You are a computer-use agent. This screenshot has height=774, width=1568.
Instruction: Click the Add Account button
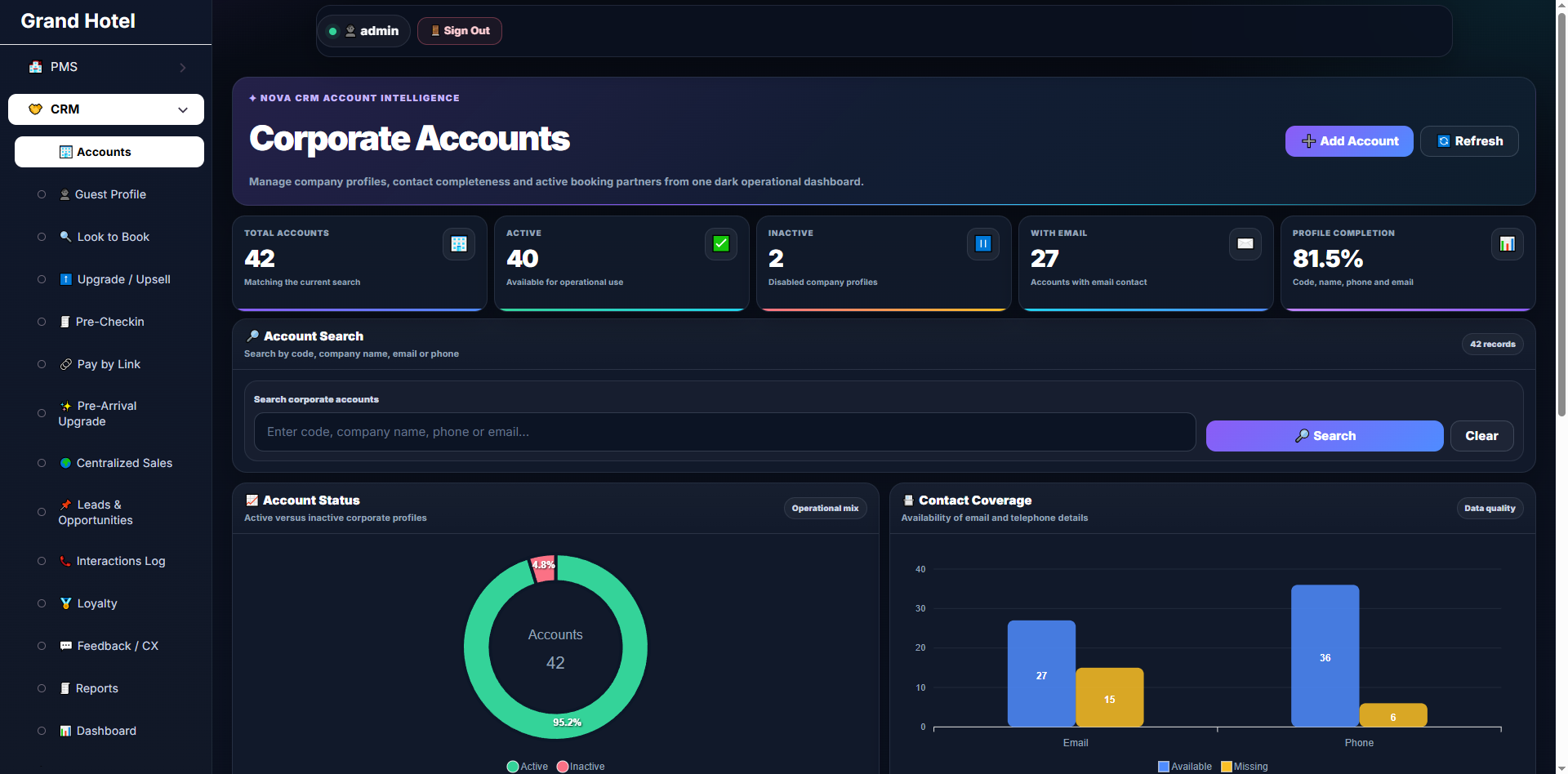[1349, 141]
